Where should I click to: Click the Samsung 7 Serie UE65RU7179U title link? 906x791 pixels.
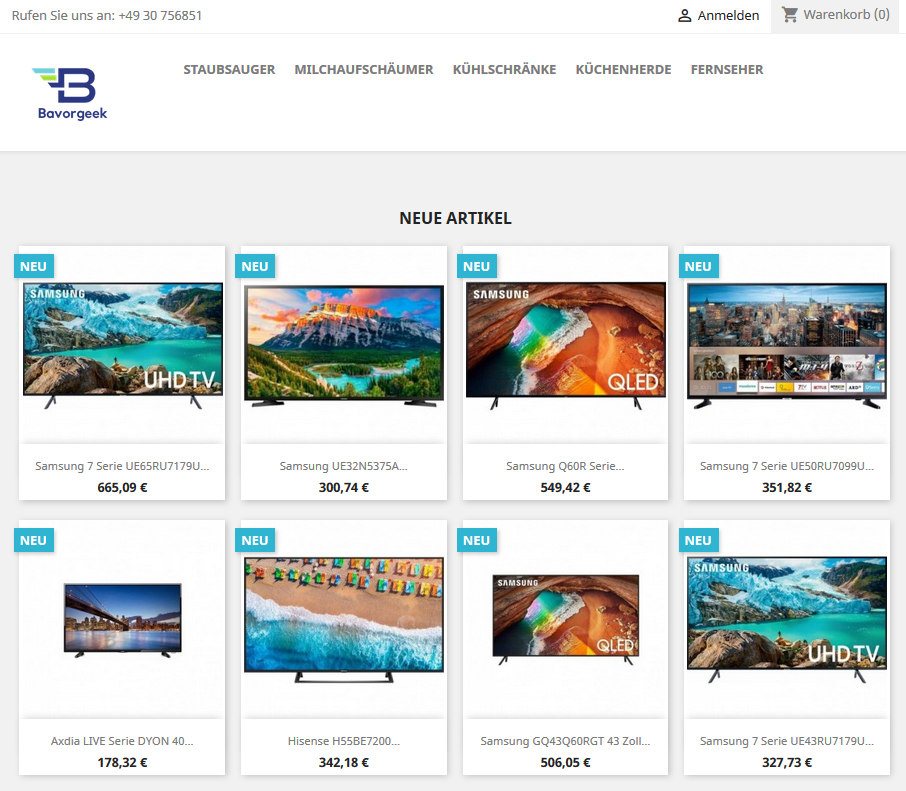[122, 466]
